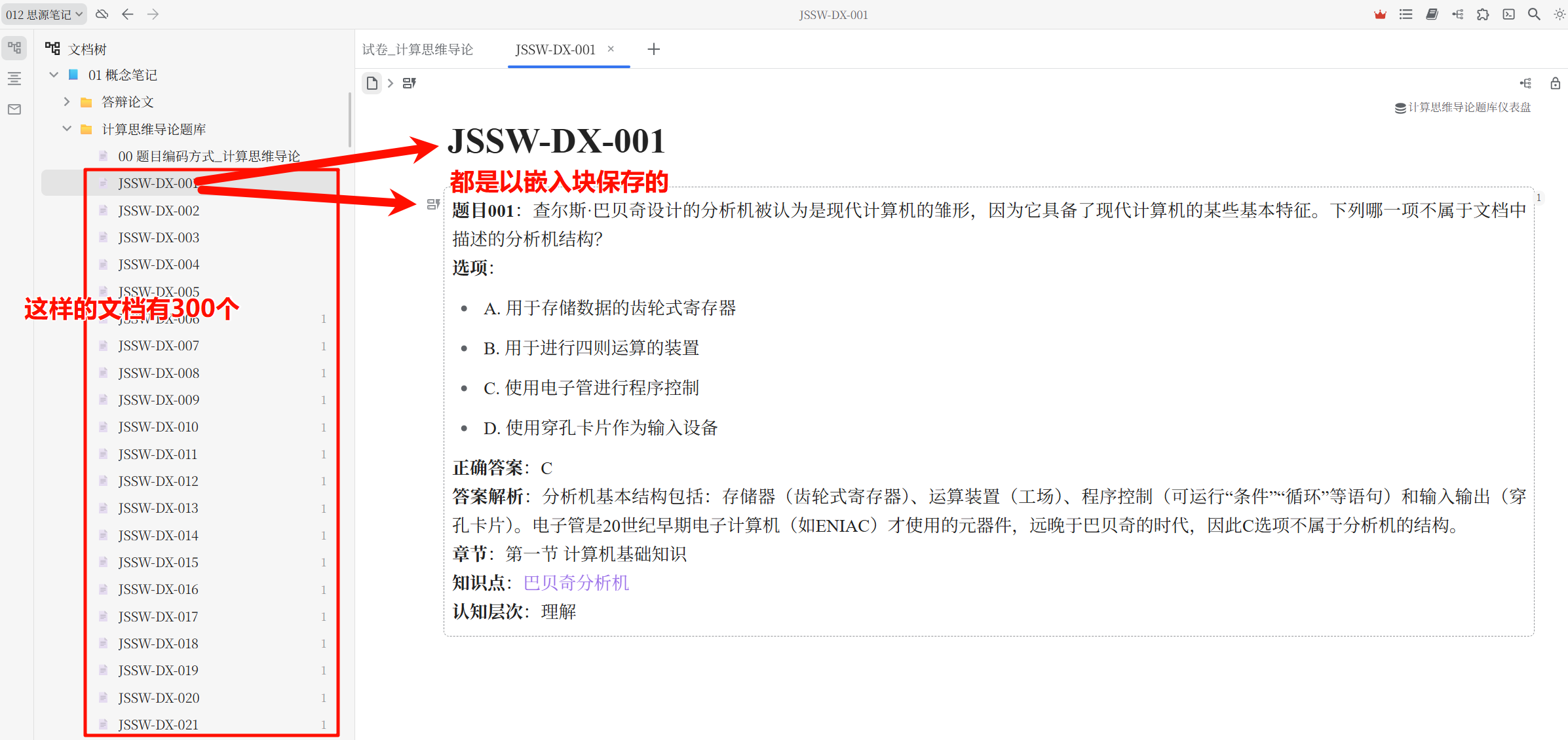
Task: Click the cloud sync icon
Action: click(102, 14)
